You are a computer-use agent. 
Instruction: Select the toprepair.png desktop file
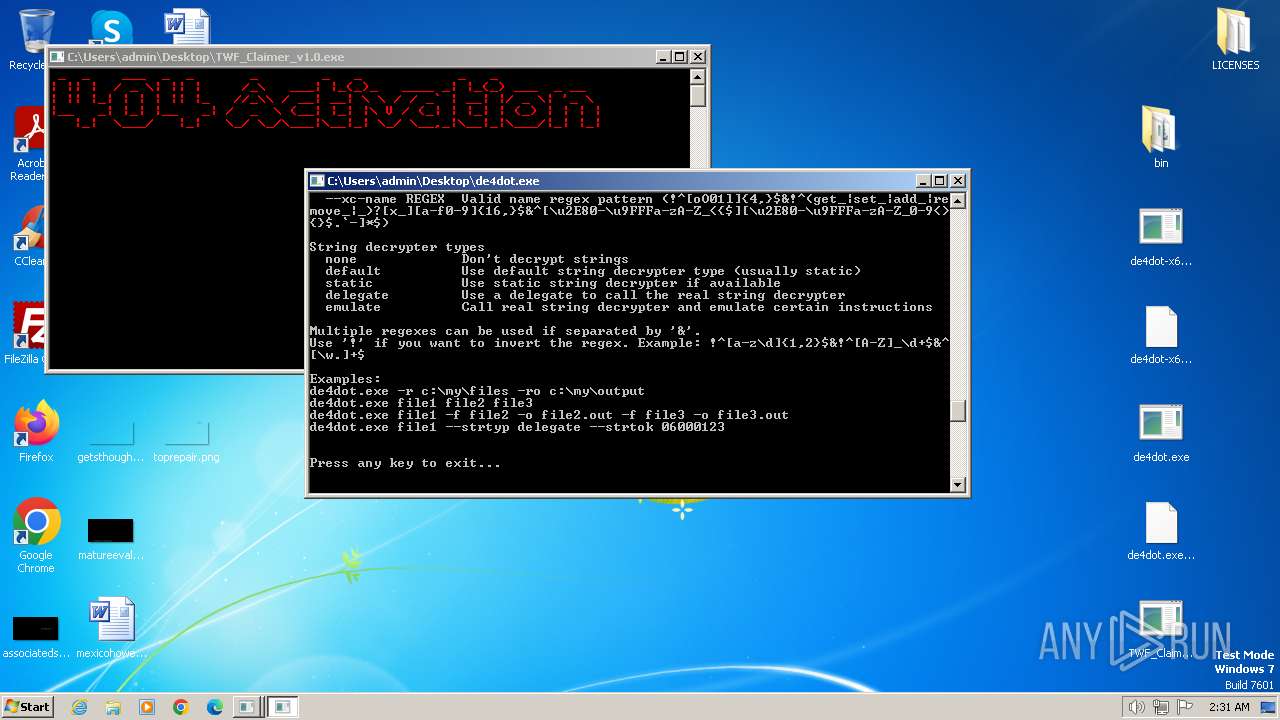pyautogui.click(x=186, y=440)
